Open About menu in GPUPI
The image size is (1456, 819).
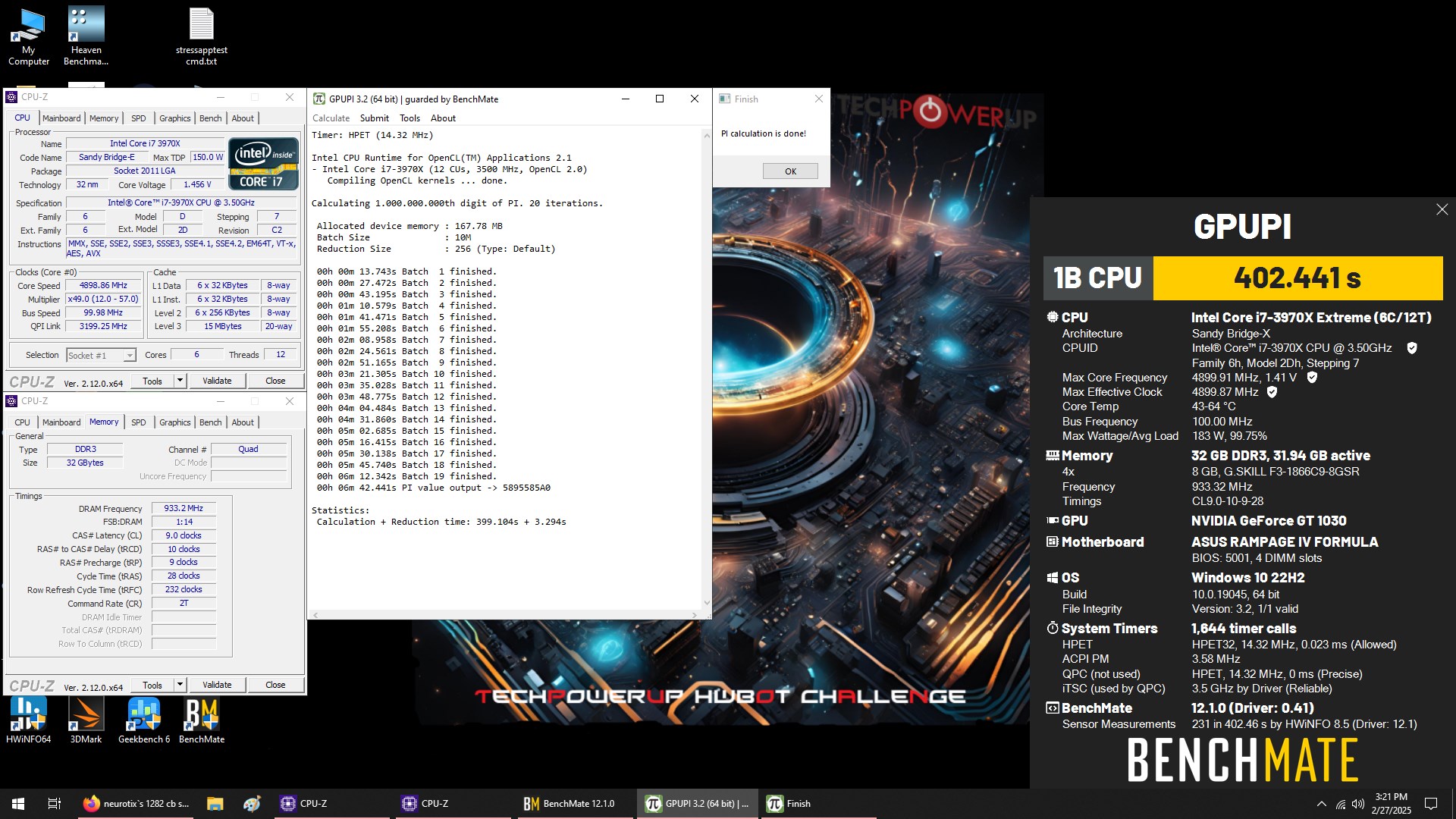click(443, 118)
